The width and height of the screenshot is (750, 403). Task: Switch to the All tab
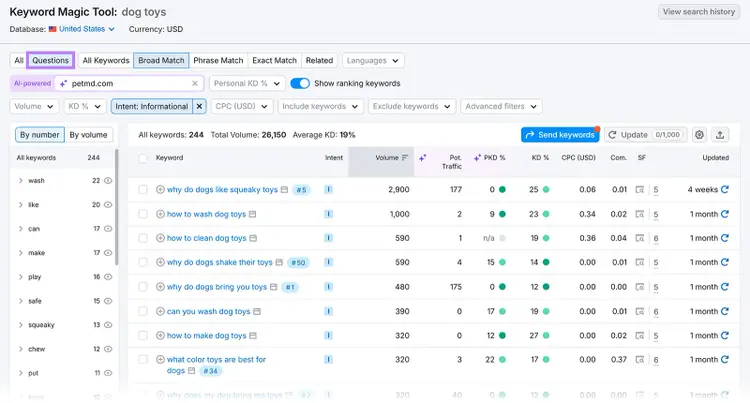[x=19, y=60]
